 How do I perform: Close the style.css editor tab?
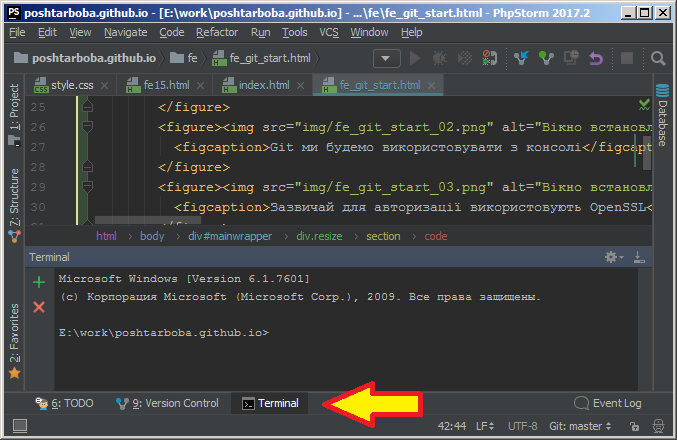104,85
